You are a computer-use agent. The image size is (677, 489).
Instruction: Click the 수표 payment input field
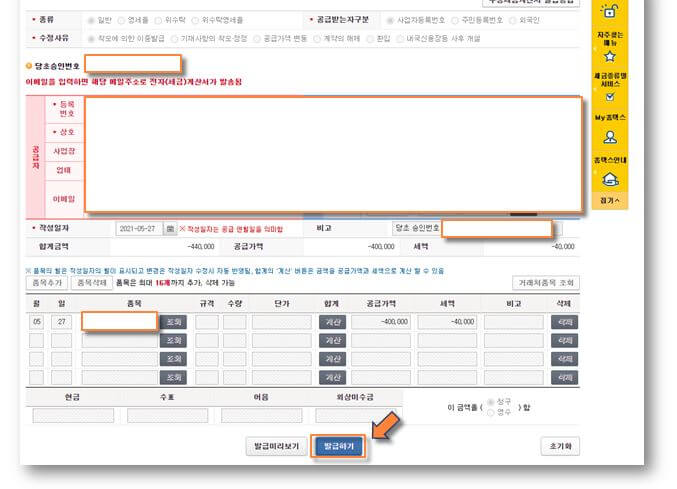[x=168, y=416]
